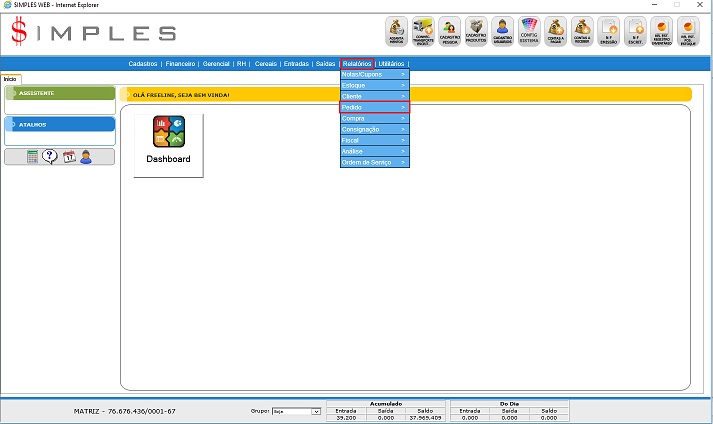
Task: Open the Cadastro Pessoa toolbar icon
Action: coord(450,32)
